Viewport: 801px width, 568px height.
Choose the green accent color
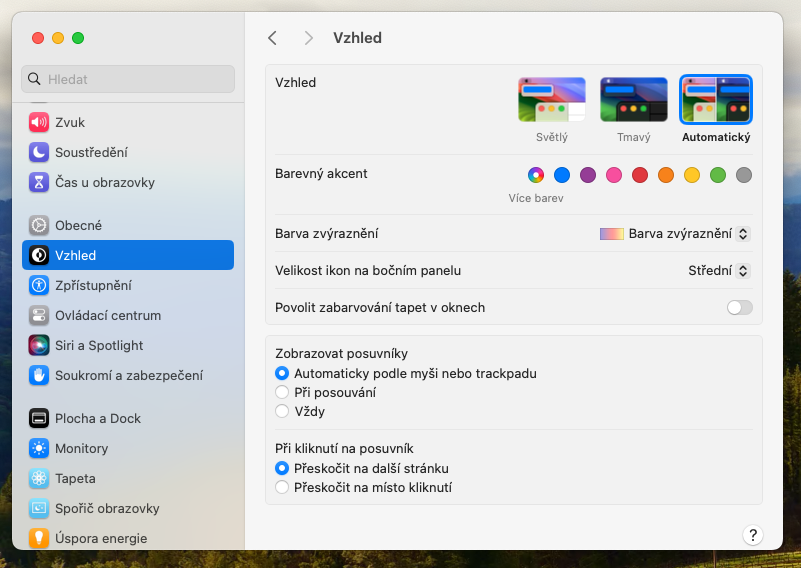click(718, 175)
